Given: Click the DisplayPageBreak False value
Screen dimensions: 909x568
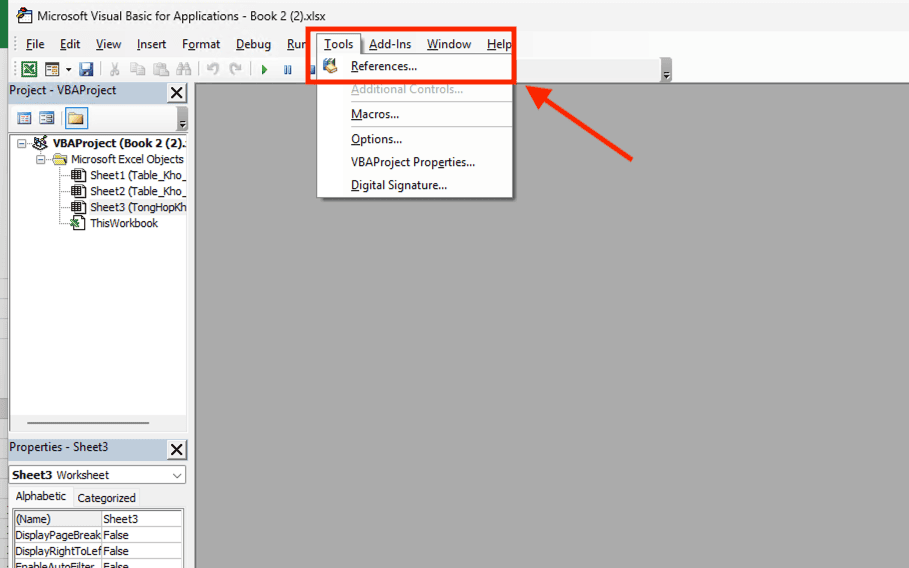Looking at the screenshot, I should (142, 535).
